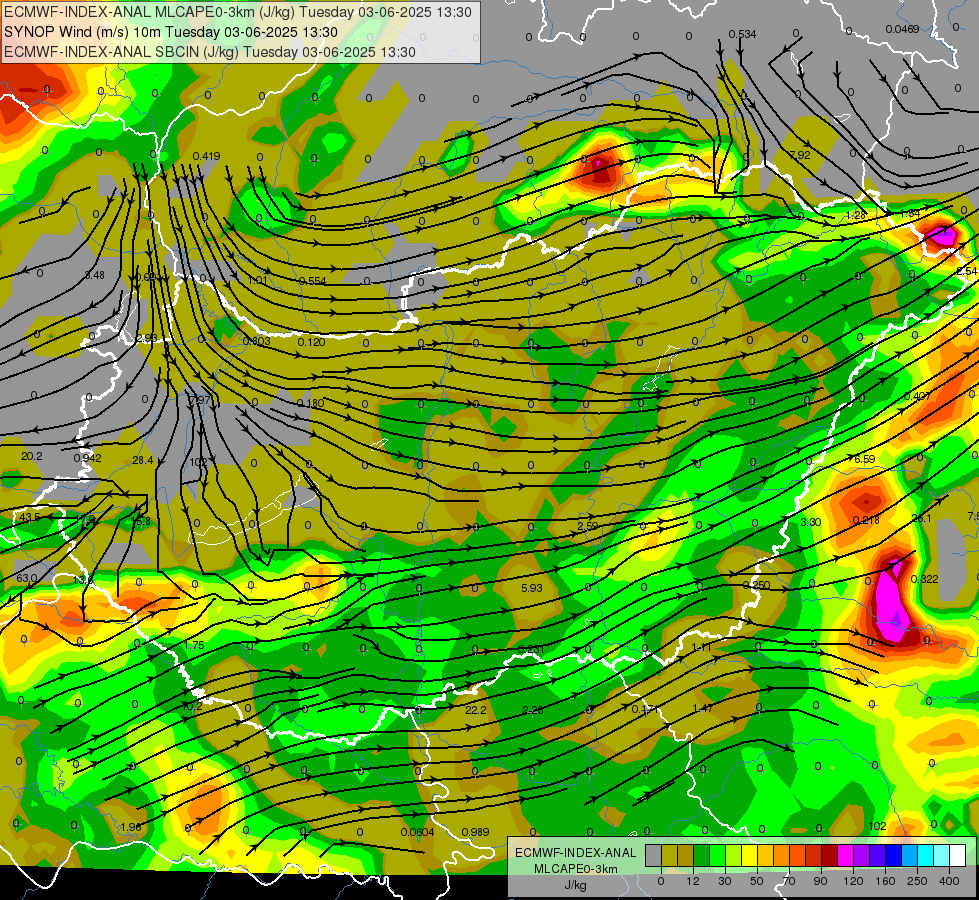The image size is (979, 900).
Task: Click the station value 2.26
Action: point(533,710)
